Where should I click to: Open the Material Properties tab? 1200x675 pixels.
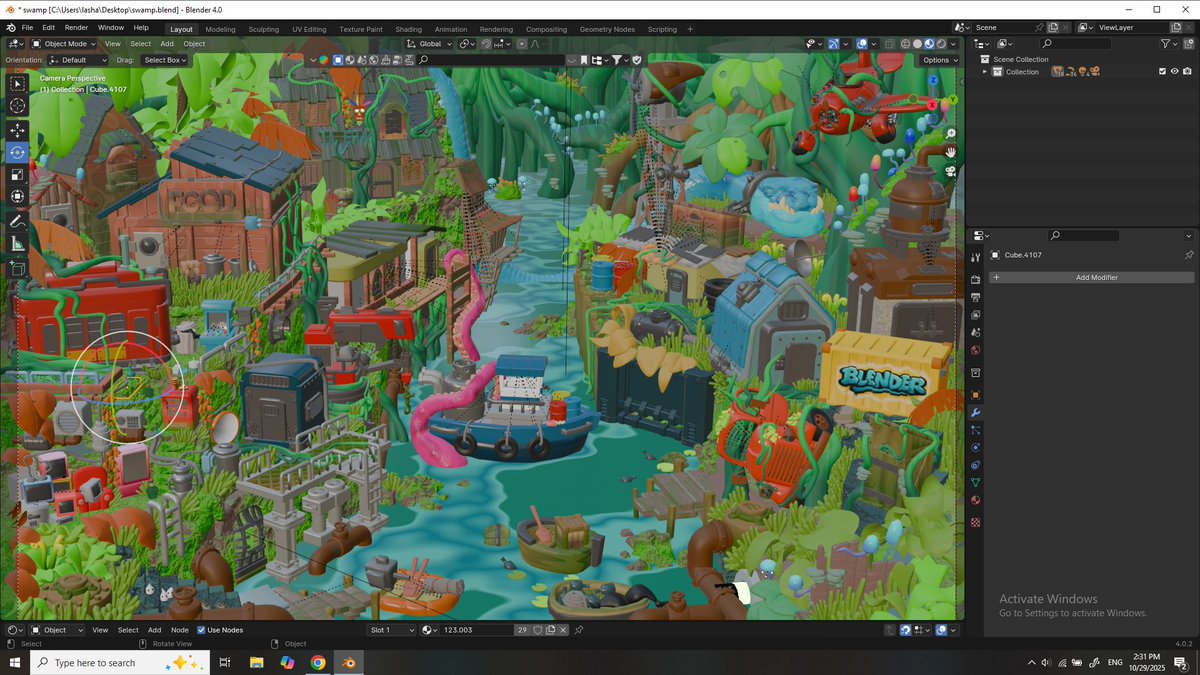[x=976, y=500]
